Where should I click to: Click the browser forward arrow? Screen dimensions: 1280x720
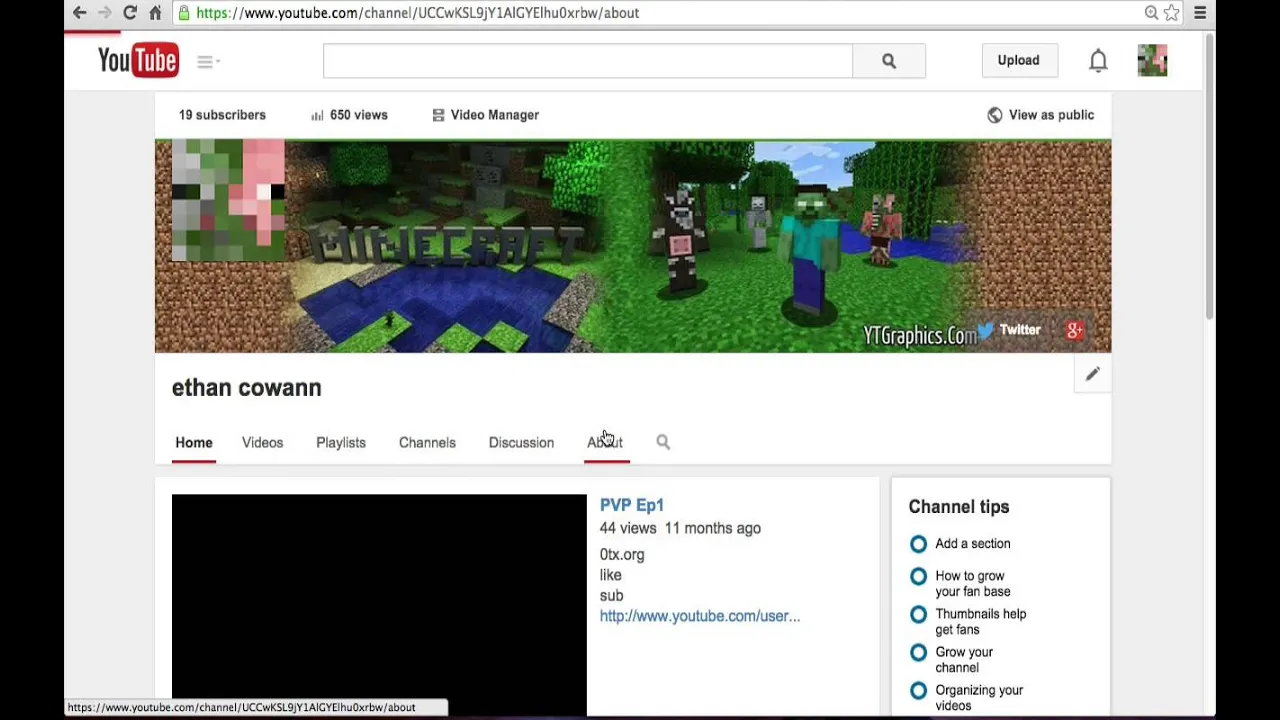tap(105, 13)
